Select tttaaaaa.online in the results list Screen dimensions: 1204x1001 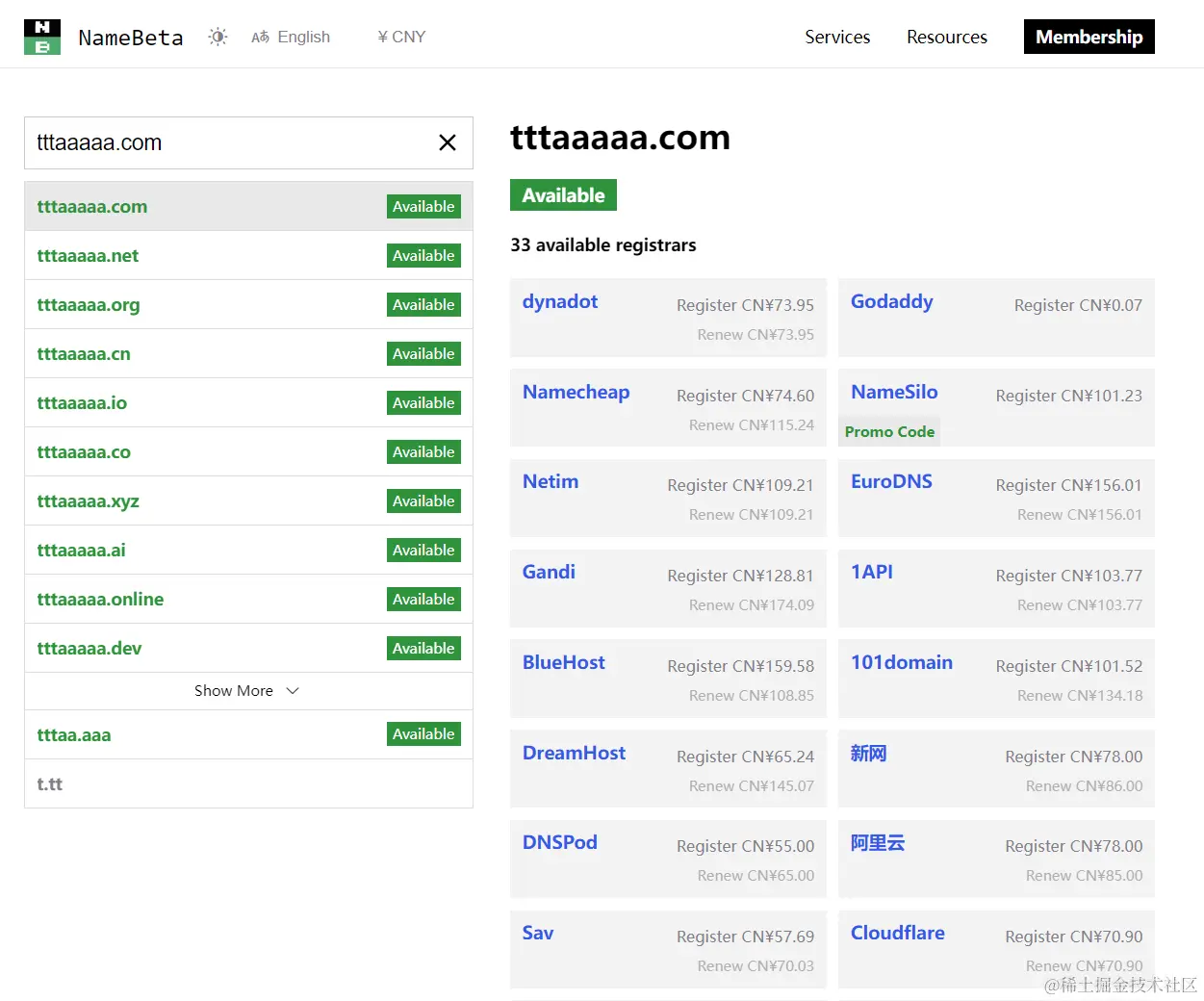[248, 599]
